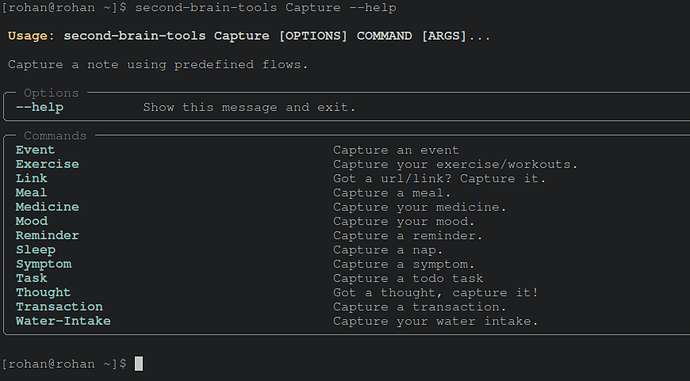Click the Symptom command name
Viewport: 690px width, 381px height.
pyautogui.click(x=44, y=264)
